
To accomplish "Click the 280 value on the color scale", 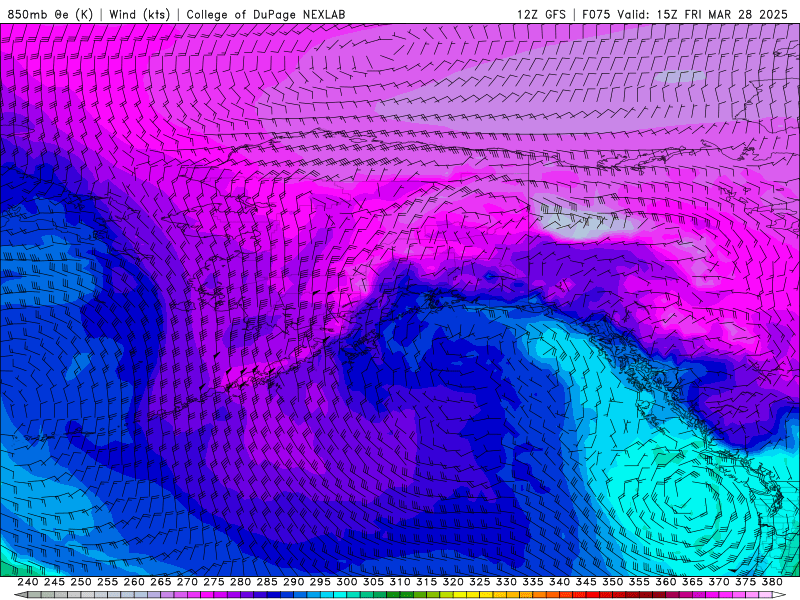I will tap(240, 582).
